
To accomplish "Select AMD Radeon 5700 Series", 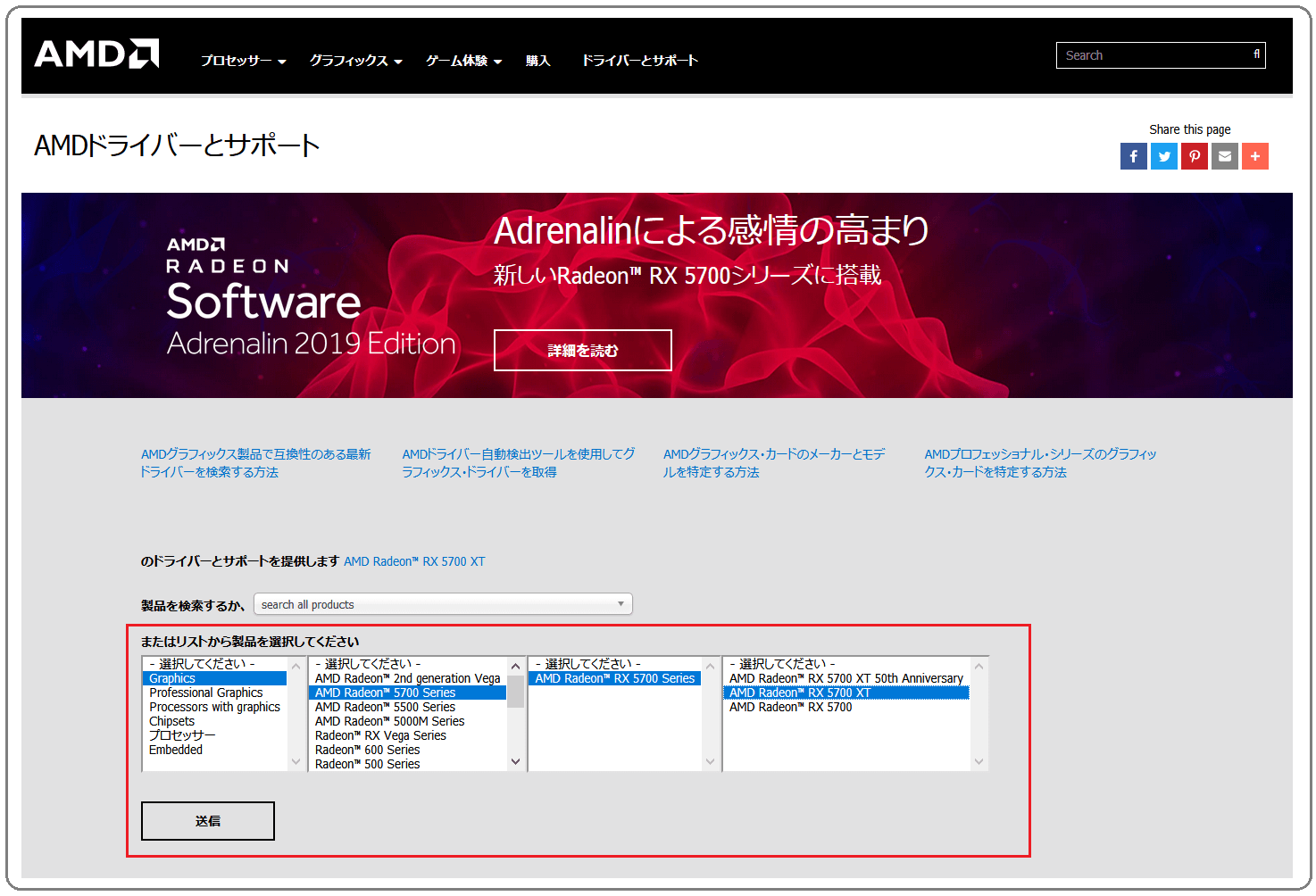I will click(408, 693).
